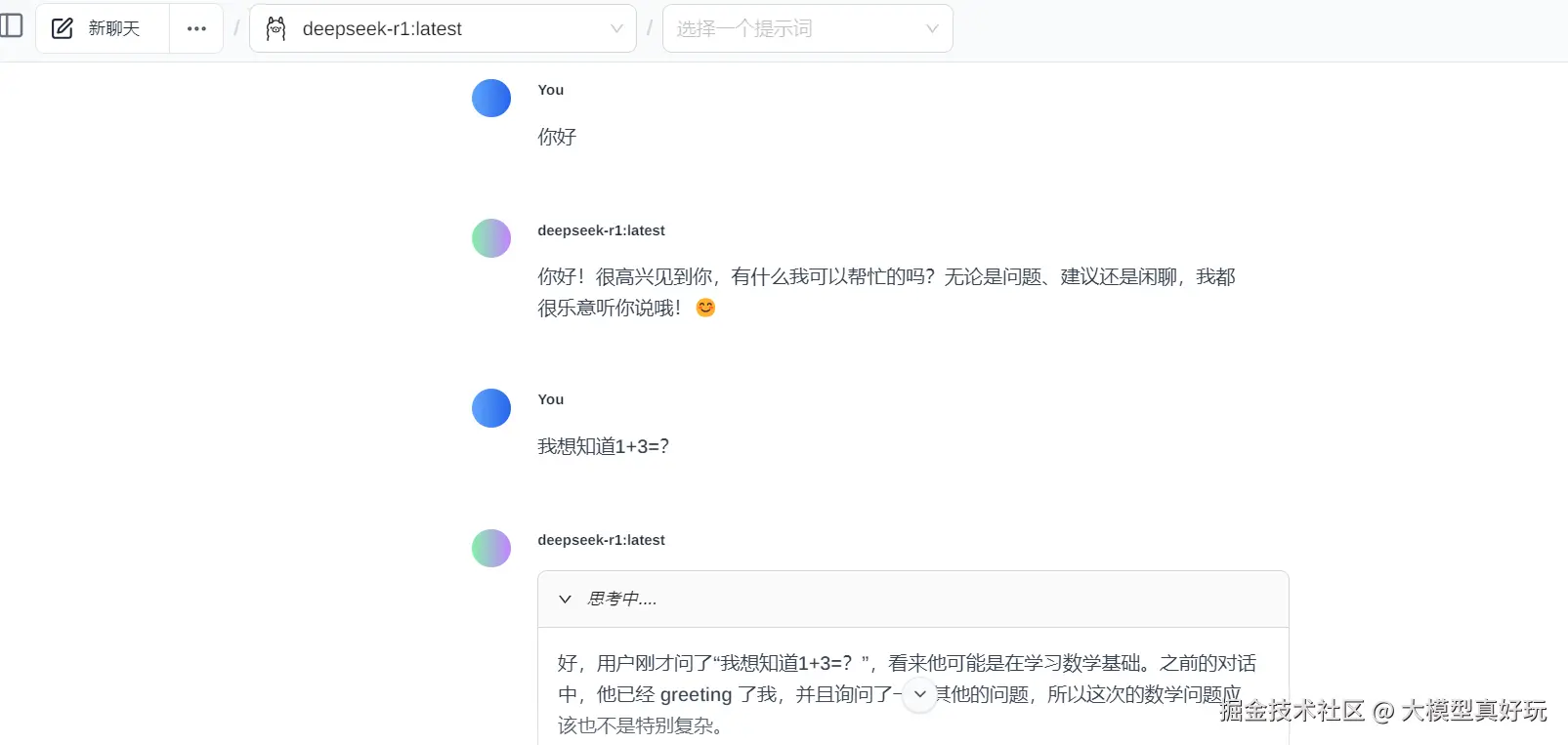1568x745 pixels.
Task: Click the scroll-to-bottom round arrow button
Action: click(919, 694)
